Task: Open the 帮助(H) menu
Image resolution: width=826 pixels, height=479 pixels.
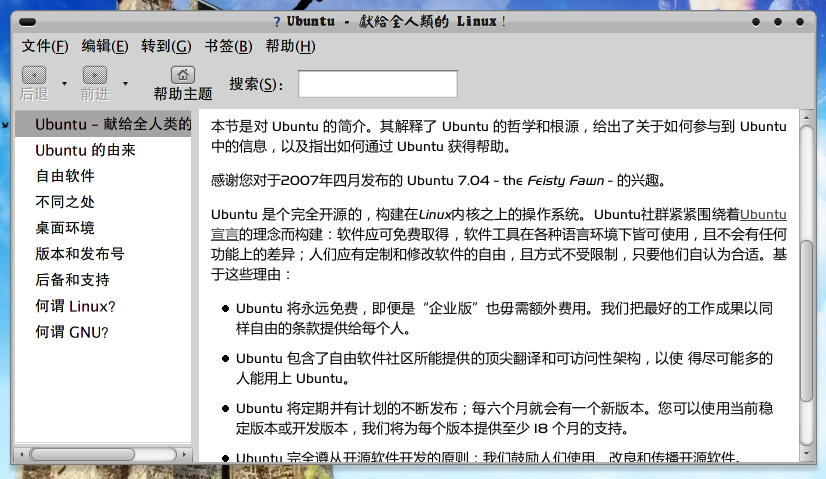Action: click(x=290, y=46)
